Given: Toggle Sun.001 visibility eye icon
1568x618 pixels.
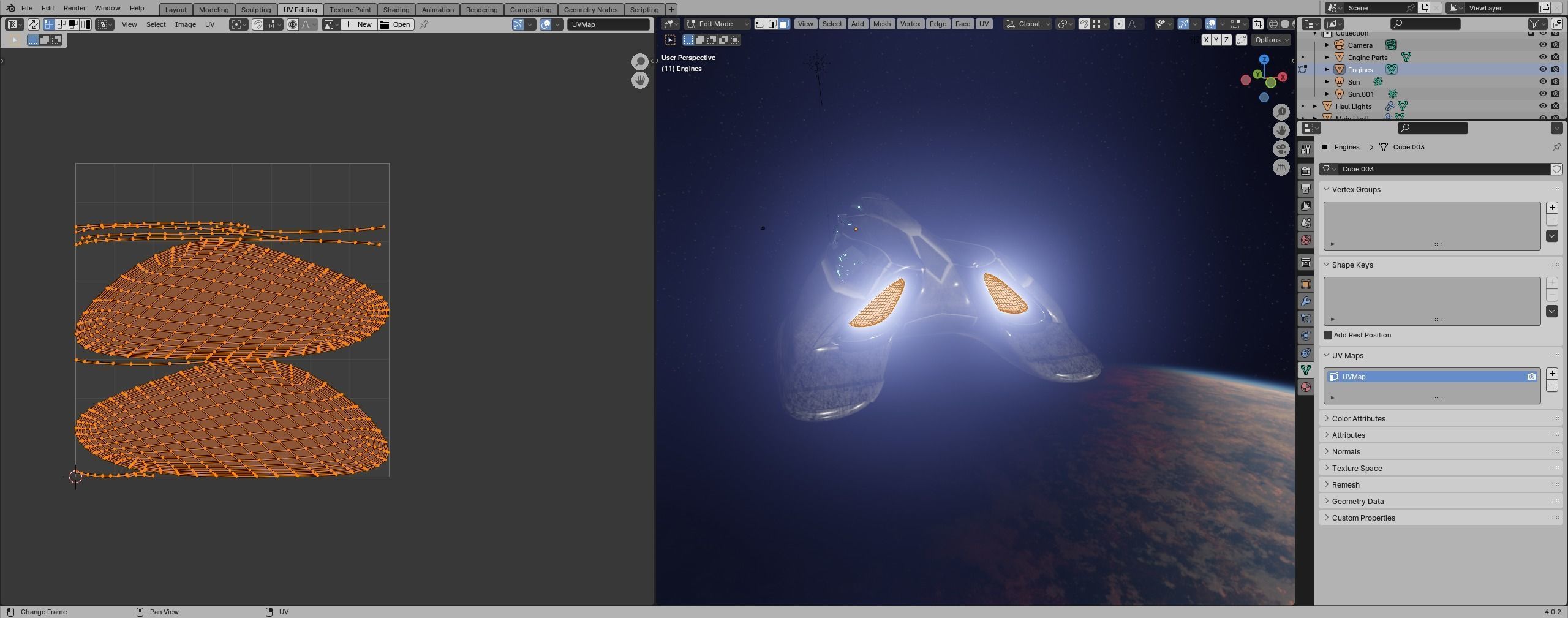Looking at the screenshot, I should pos(1543,94).
